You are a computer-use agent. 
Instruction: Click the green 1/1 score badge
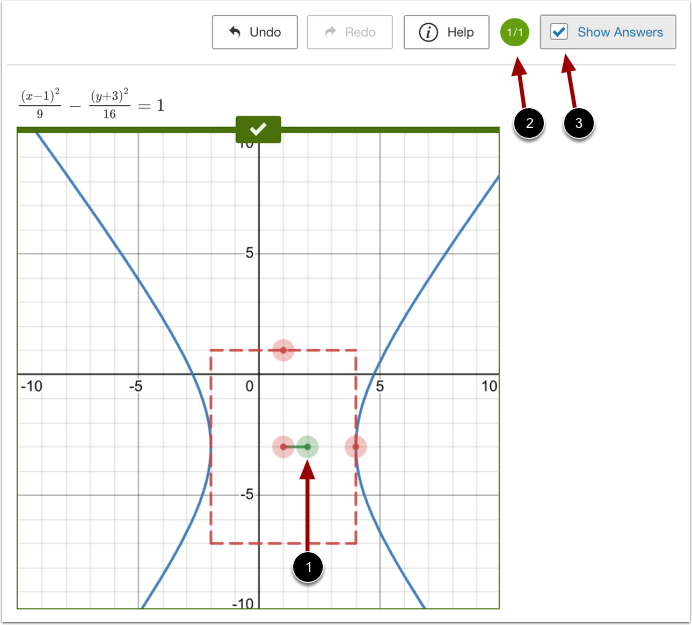514,32
